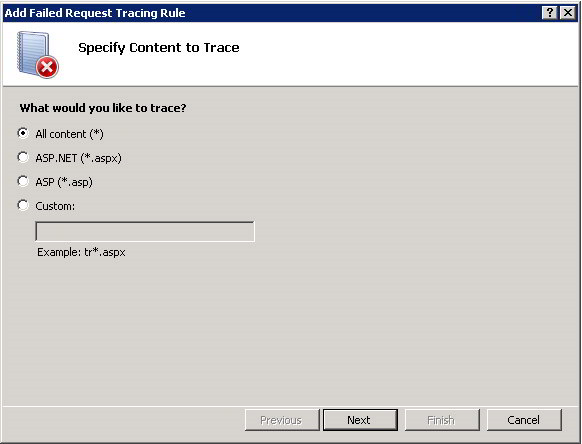582x444 pixels.
Task: Go to the Next wizard step
Action: (360, 420)
